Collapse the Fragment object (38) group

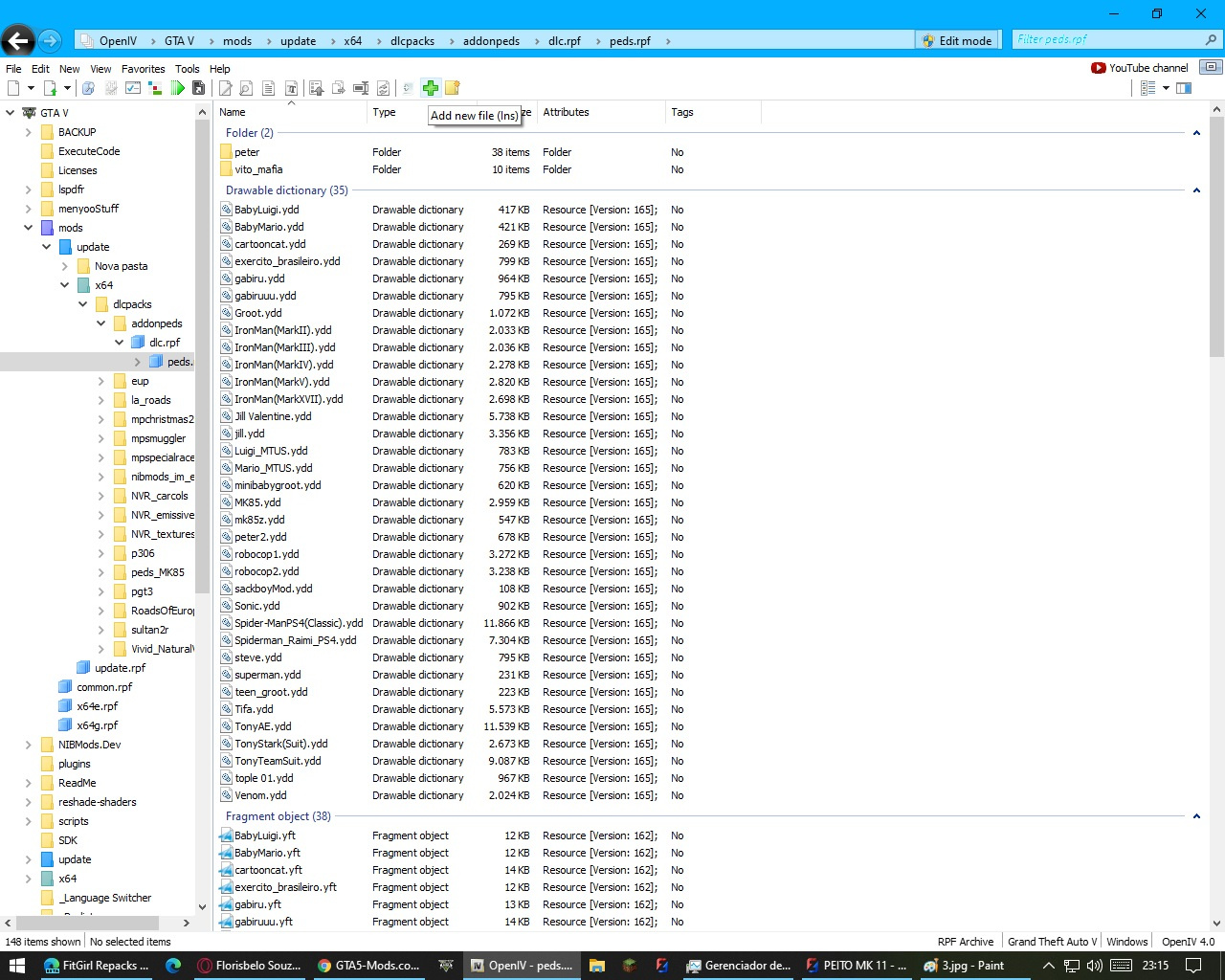tap(1196, 816)
